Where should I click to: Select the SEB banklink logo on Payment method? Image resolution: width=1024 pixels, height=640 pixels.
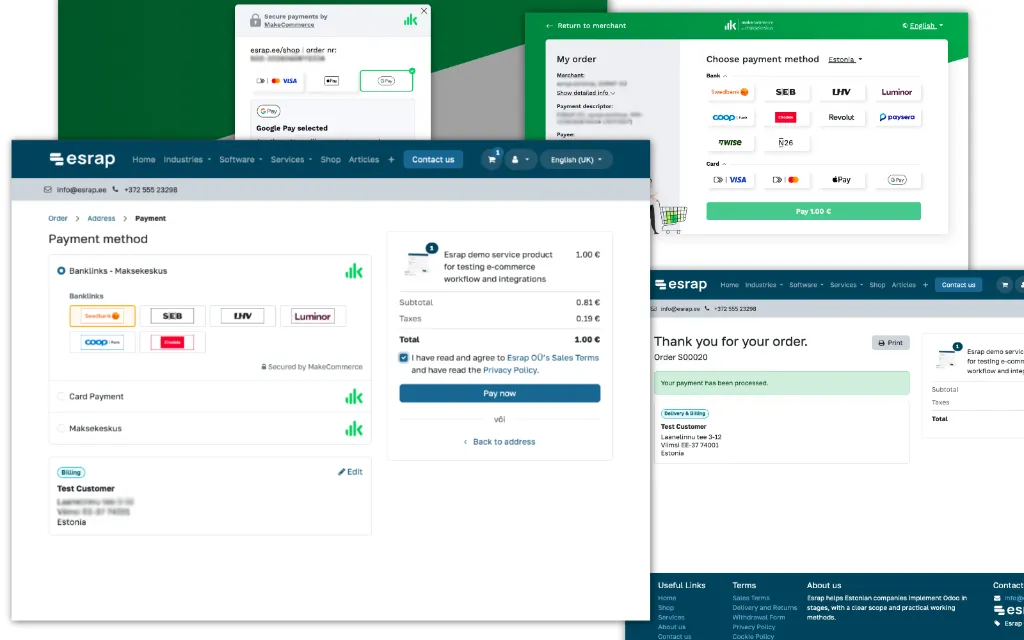pos(172,316)
